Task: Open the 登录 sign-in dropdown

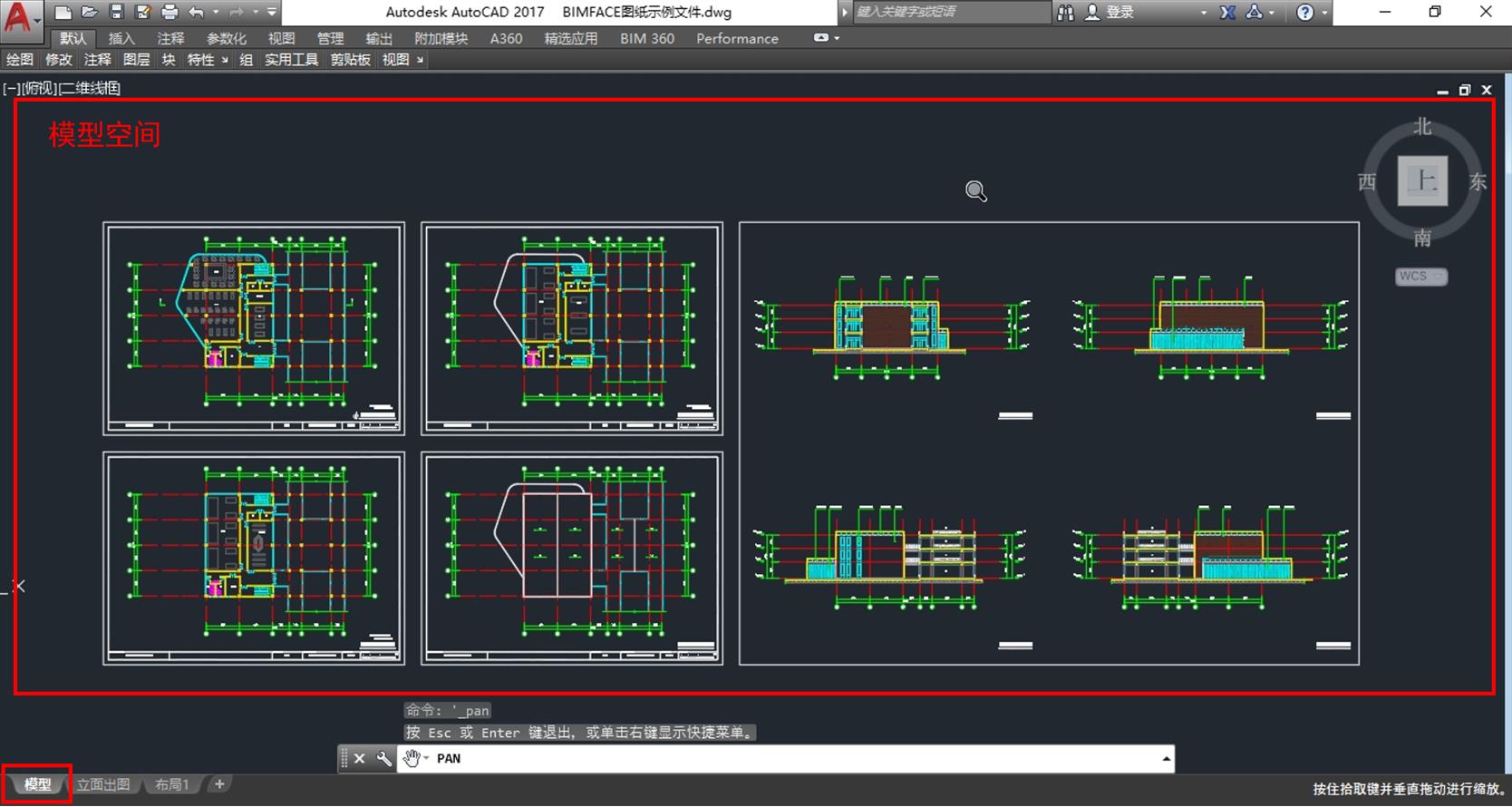Action: click(1119, 12)
